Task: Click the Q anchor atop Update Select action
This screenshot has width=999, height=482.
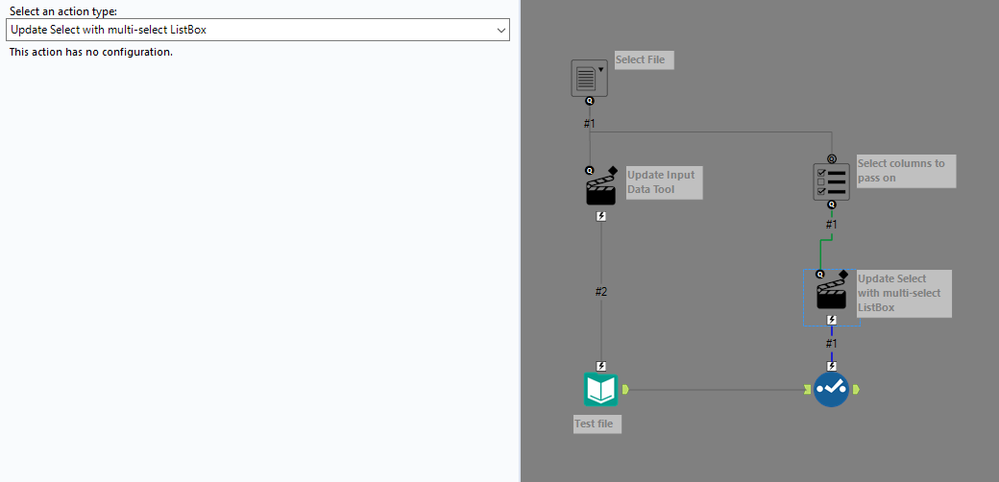Action: pos(820,274)
